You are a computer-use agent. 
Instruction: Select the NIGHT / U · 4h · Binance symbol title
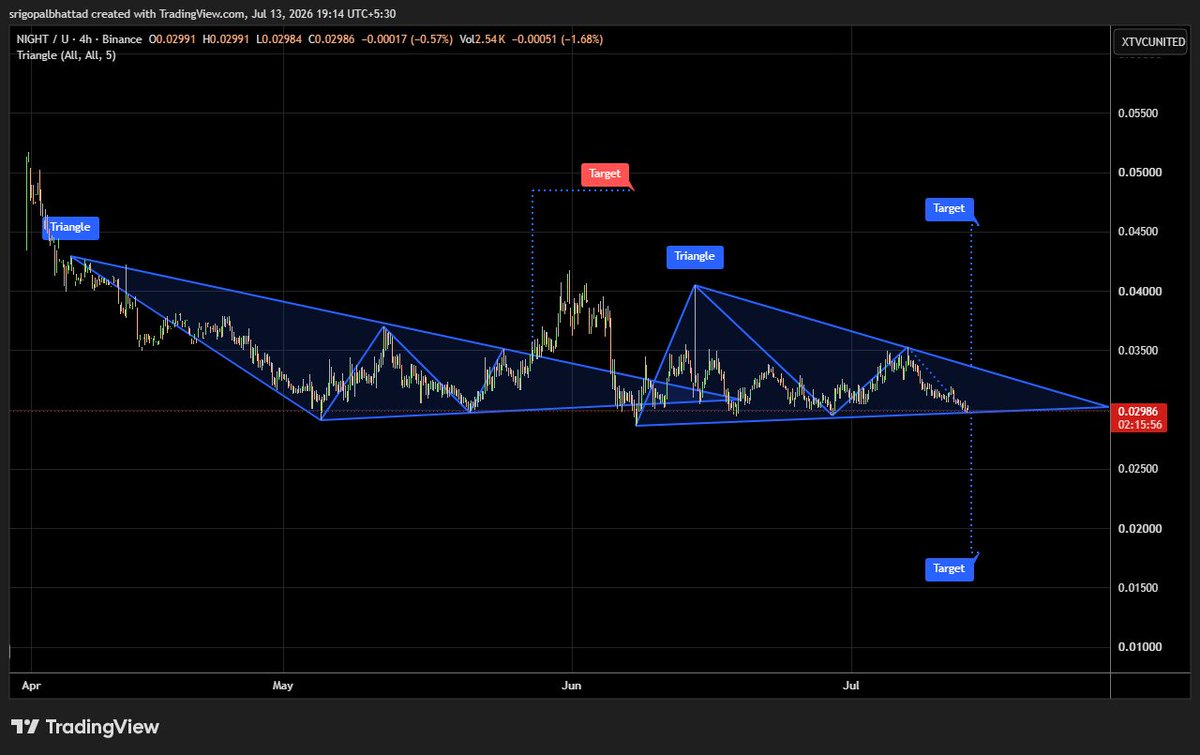(x=80, y=39)
